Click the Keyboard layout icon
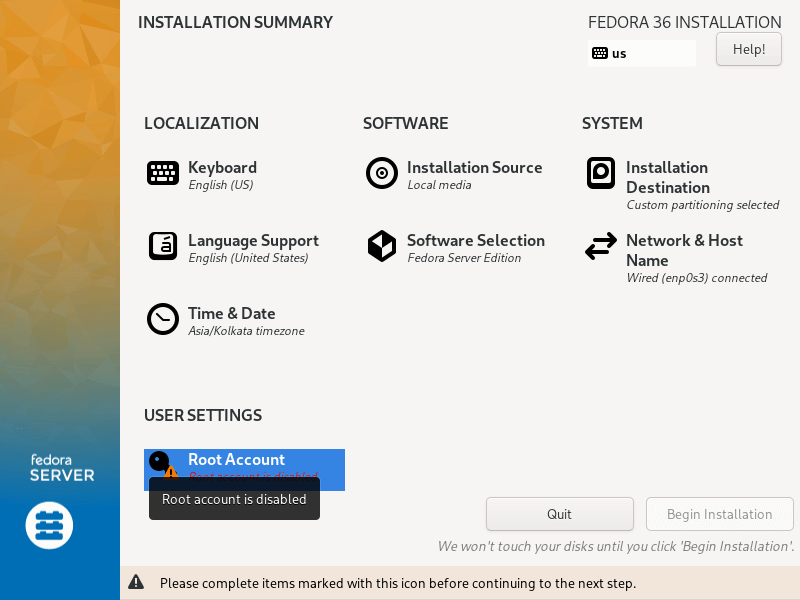This screenshot has height=600, width=800. click(163, 173)
